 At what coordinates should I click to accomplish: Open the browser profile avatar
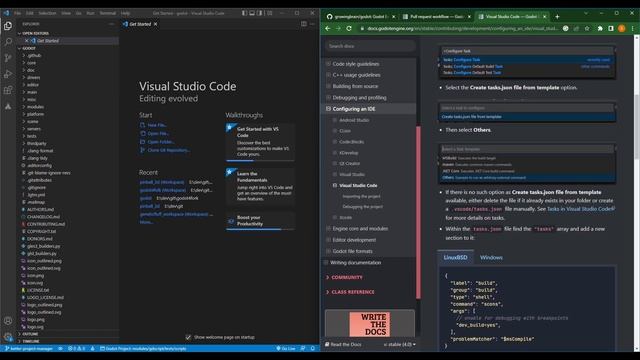[622, 29]
